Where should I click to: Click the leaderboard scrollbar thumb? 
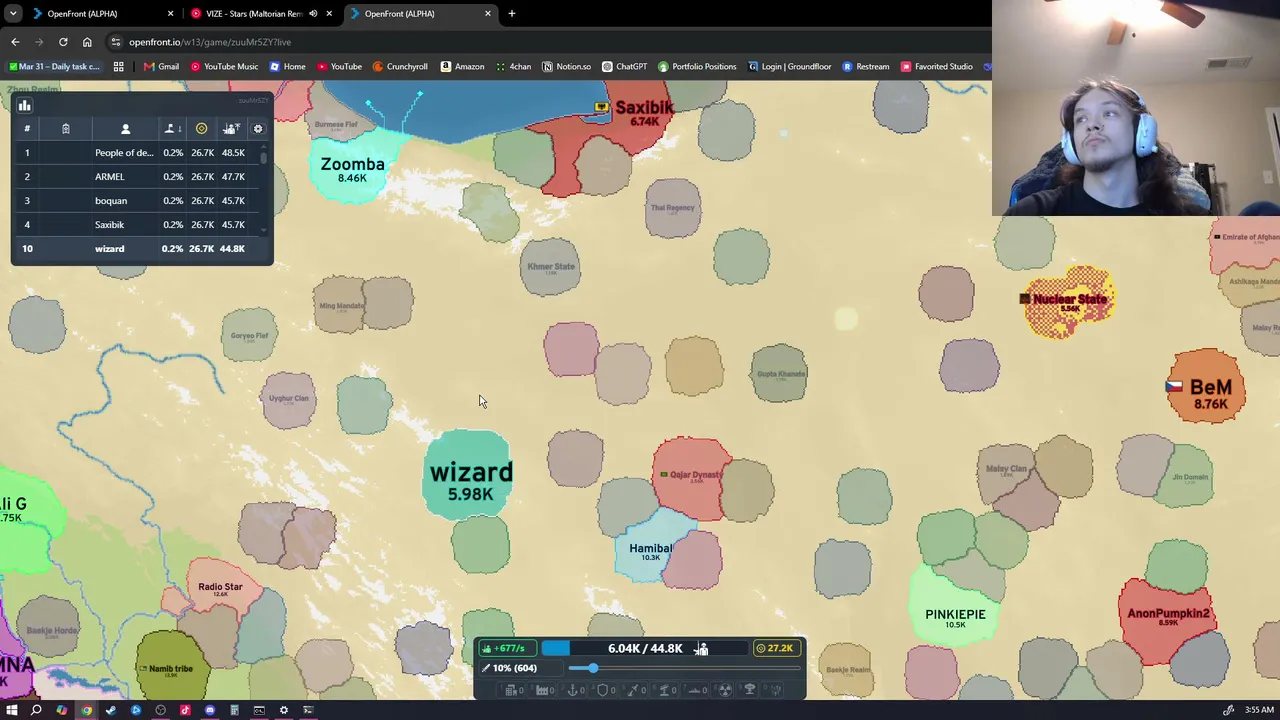pos(264,156)
